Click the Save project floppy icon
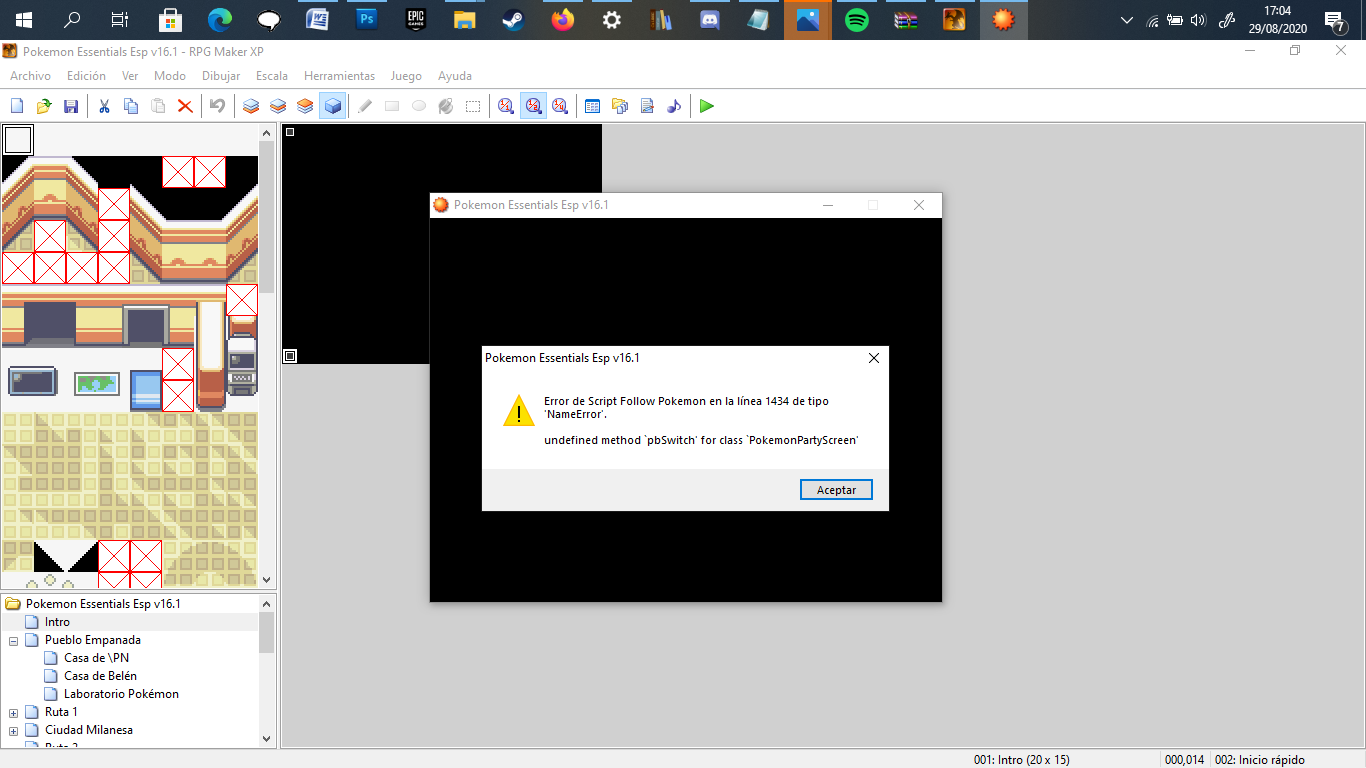Viewport: 1366px width, 768px height. pyautogui.click(x=71, y=106)
